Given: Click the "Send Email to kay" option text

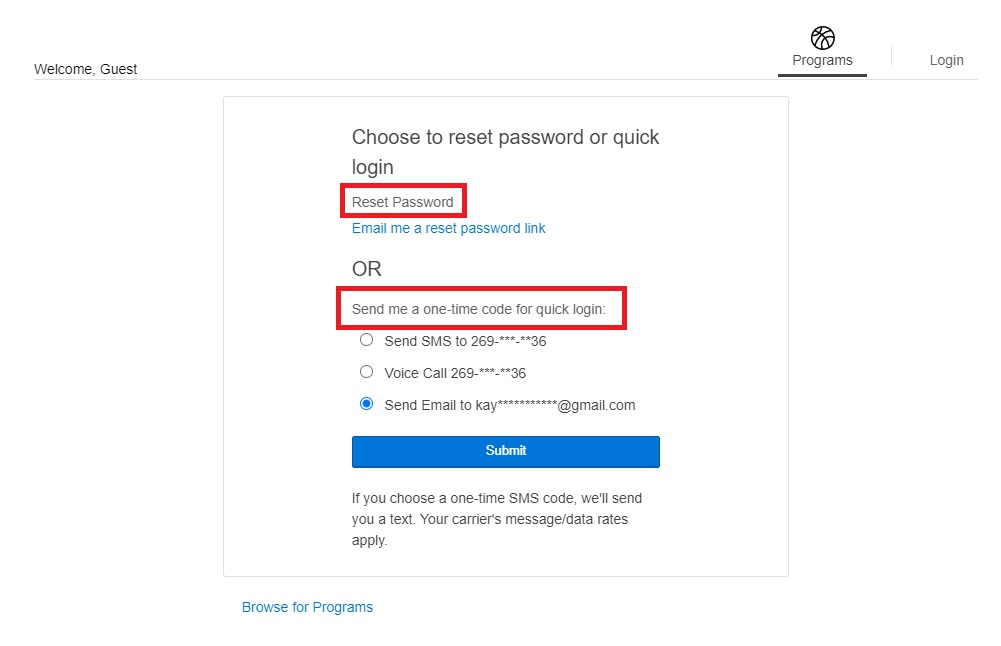Looking at the screenshot, I should point(509,405).
